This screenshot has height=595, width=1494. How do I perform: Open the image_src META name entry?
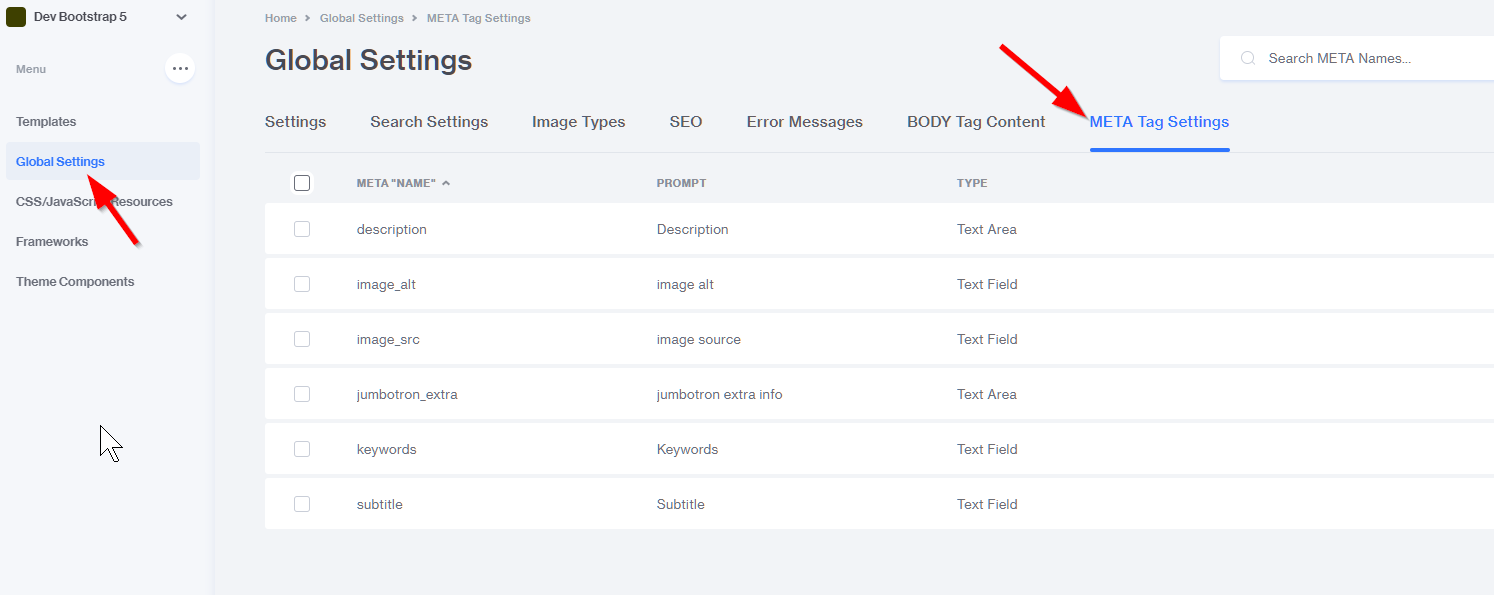point(388,339)
